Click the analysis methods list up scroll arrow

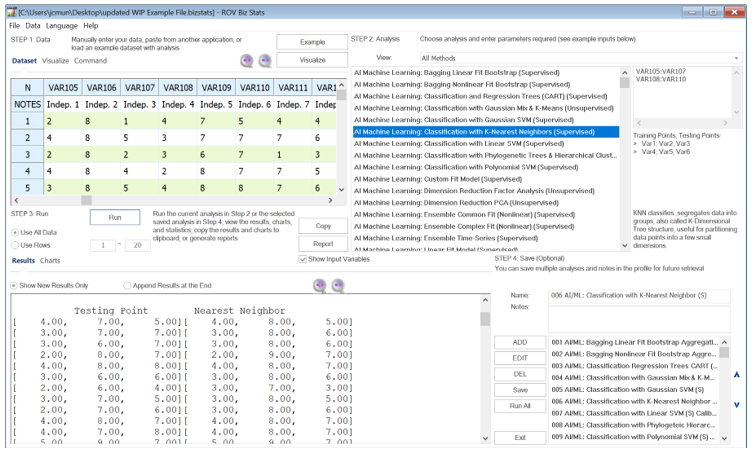click(x=625, y=73)
